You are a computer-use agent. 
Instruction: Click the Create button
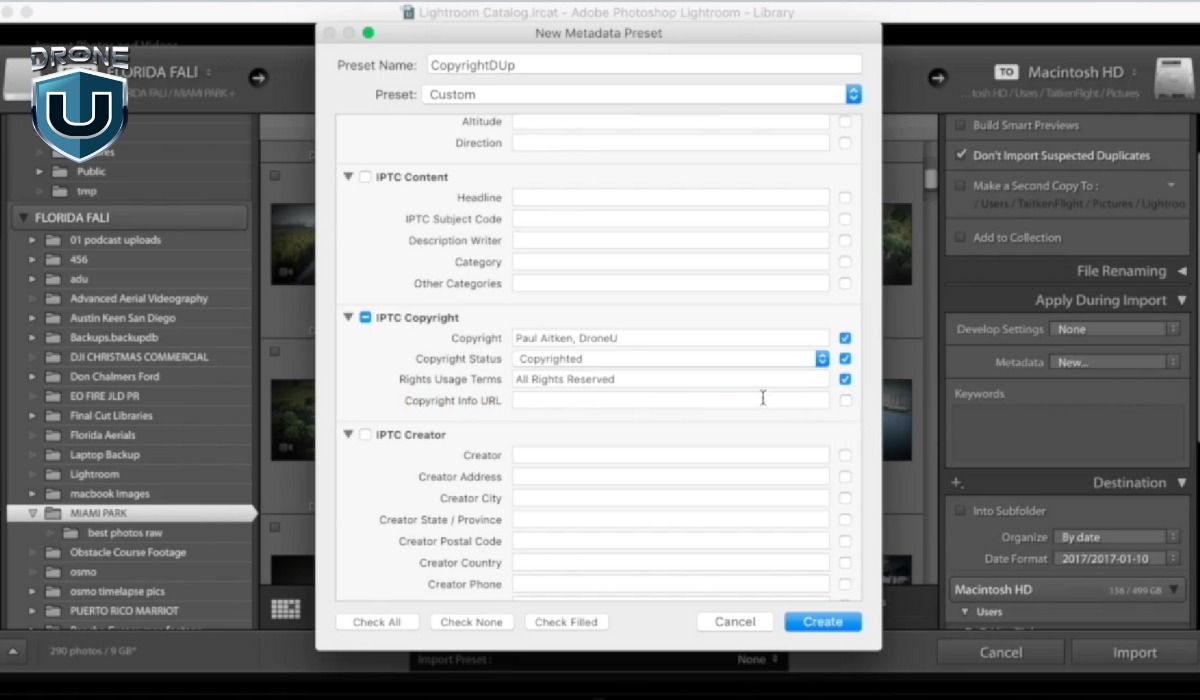822,621
